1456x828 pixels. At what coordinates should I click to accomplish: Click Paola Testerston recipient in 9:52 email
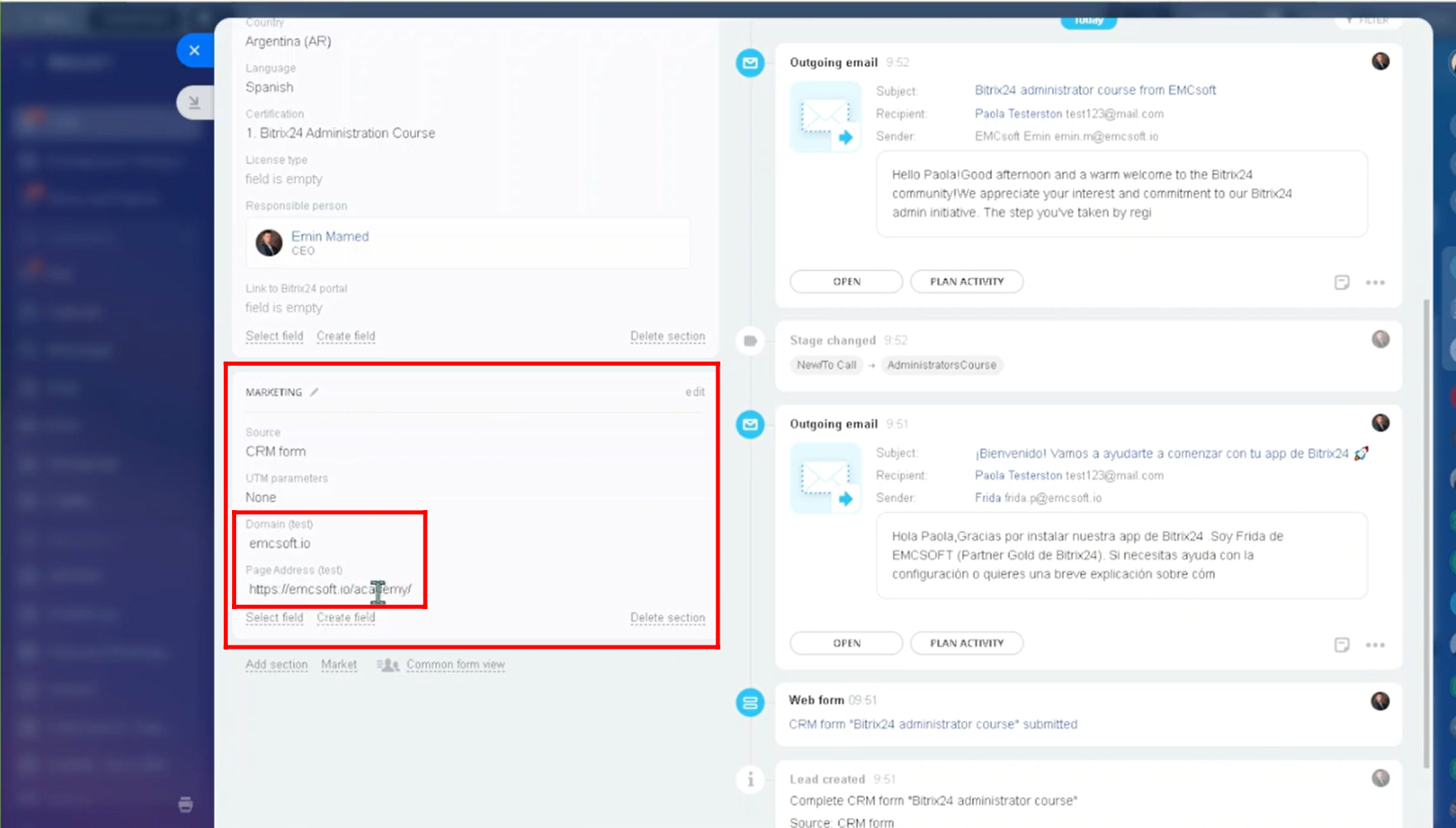click(1018, 114)
